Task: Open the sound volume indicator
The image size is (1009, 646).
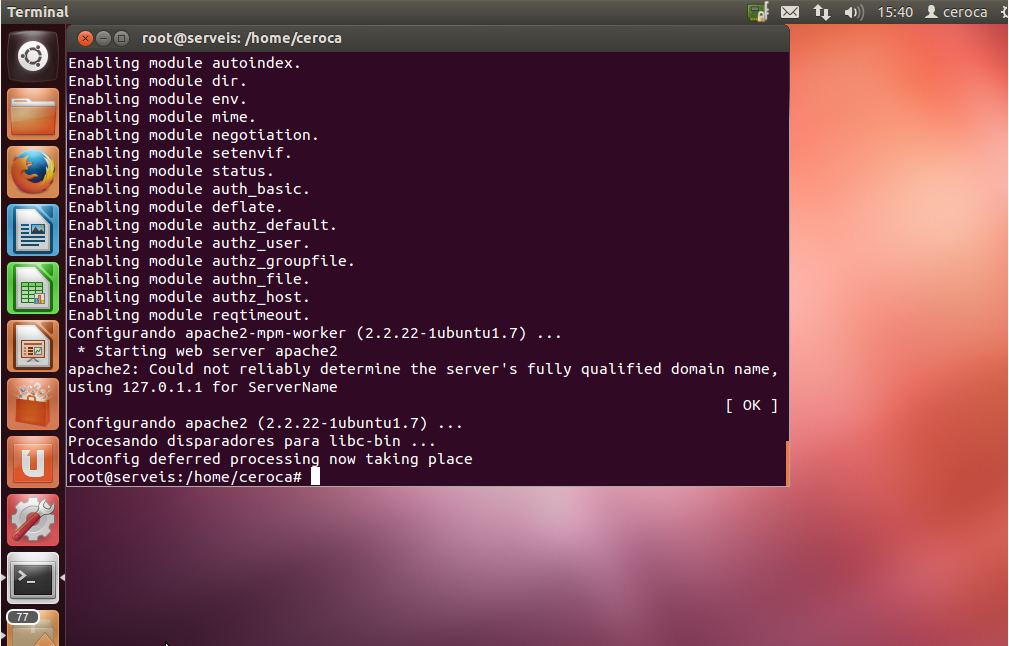Action: tap(853, 12)
